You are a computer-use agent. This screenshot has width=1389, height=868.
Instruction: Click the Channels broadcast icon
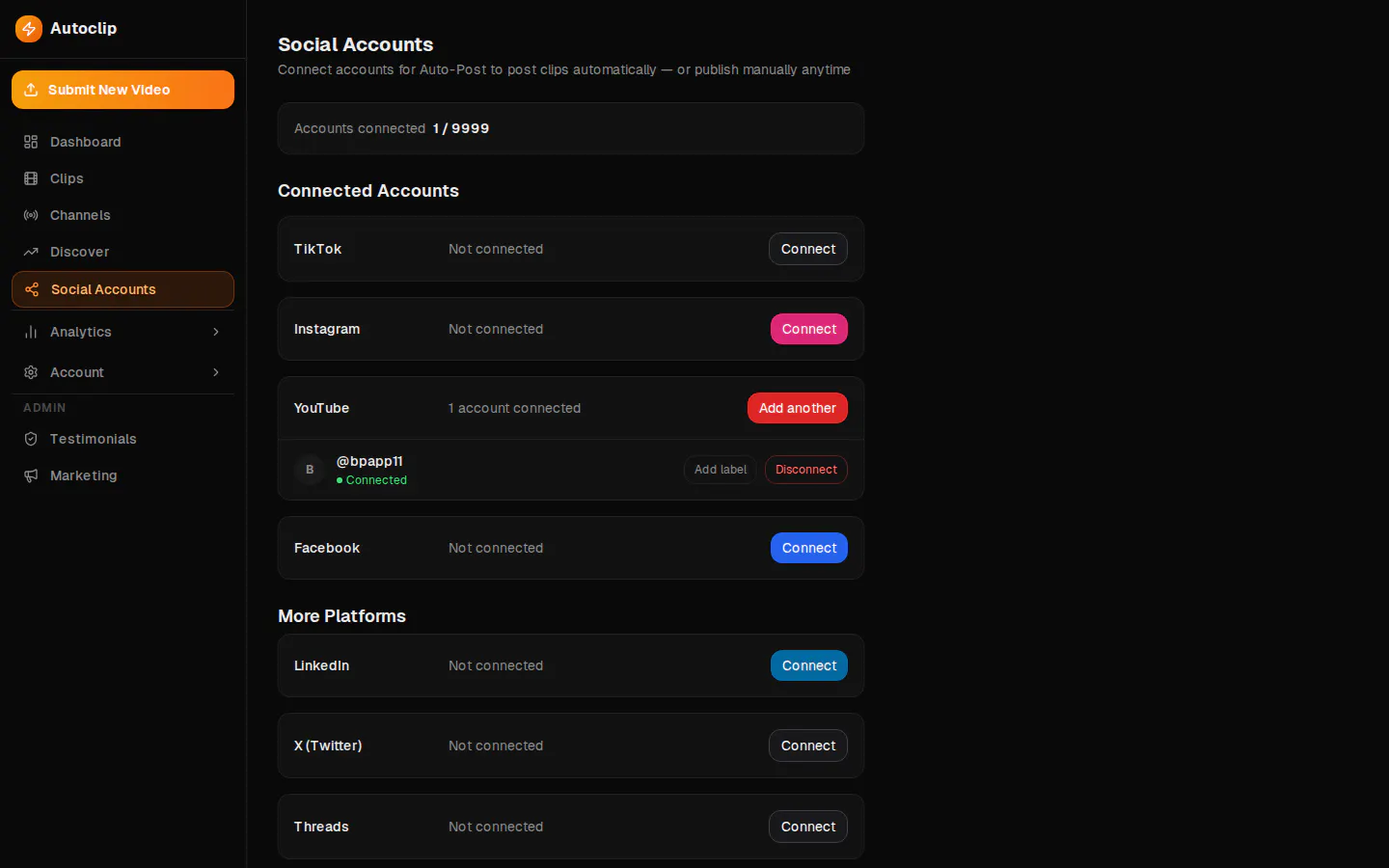[31, 215]
